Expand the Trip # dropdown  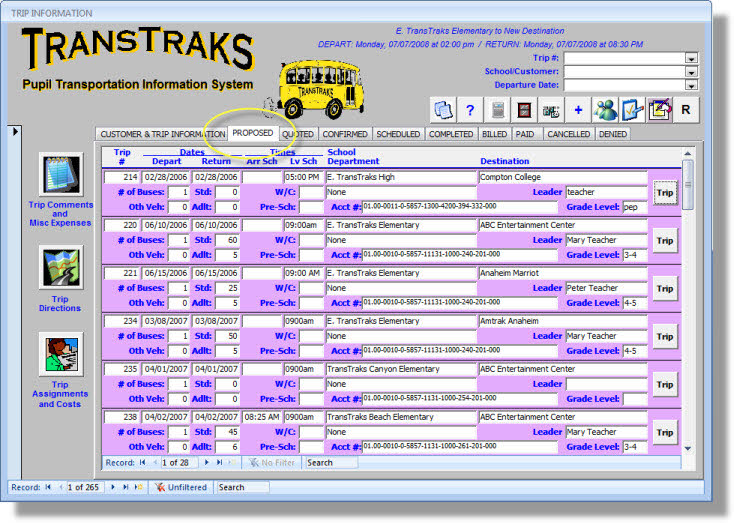(x=691, y=58)
